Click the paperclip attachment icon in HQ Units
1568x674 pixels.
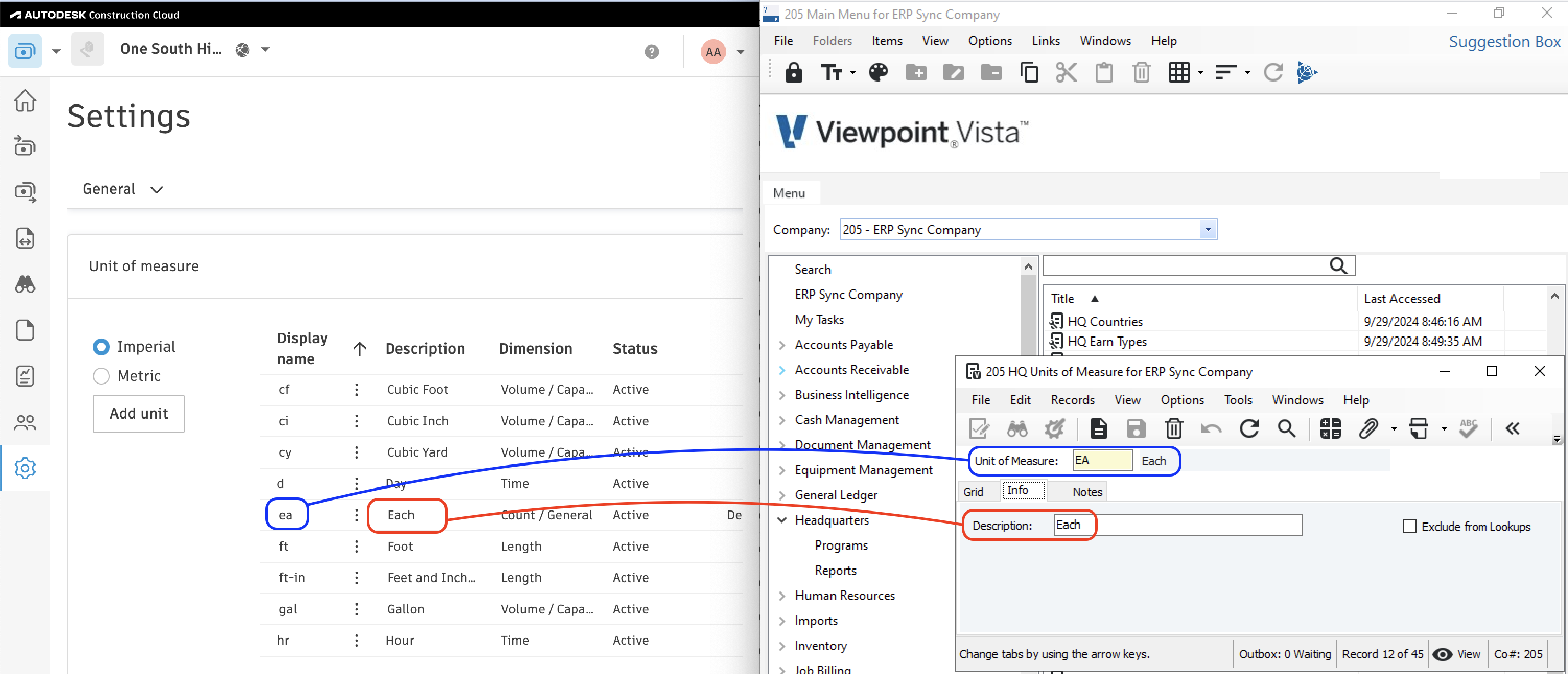click(1368, 428)
